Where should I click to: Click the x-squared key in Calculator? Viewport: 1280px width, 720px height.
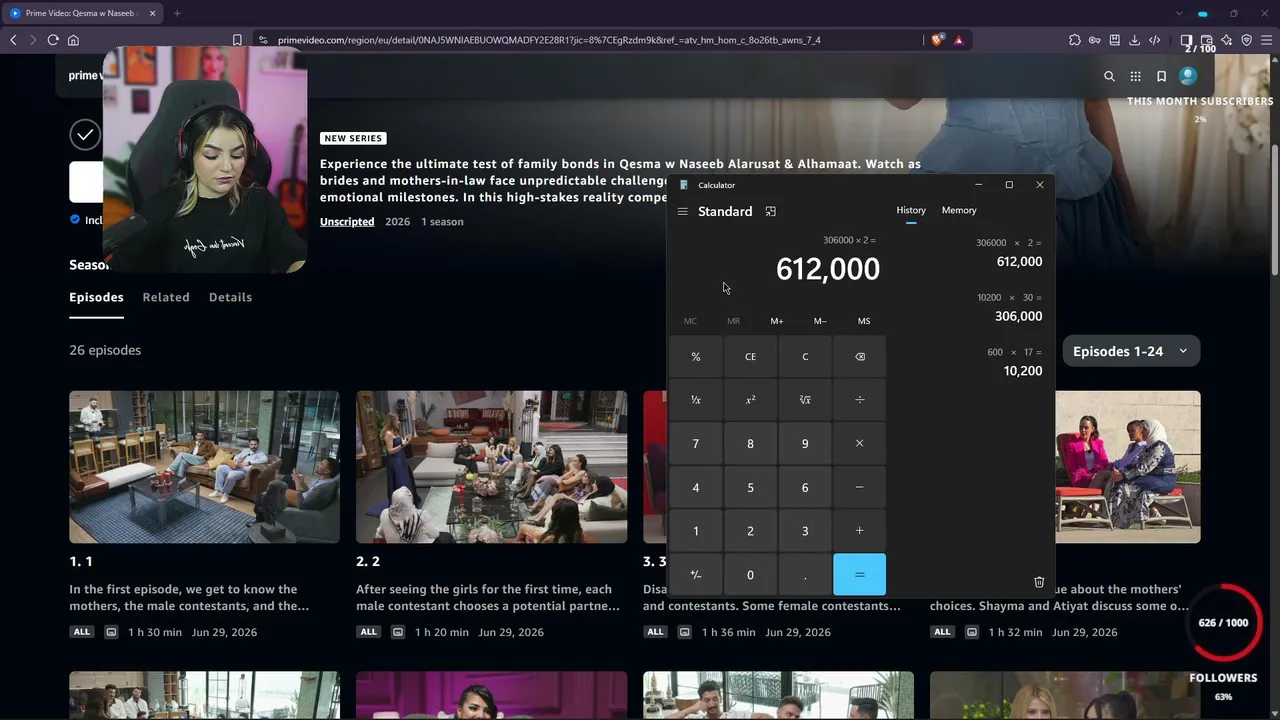[x=750, y=400]
